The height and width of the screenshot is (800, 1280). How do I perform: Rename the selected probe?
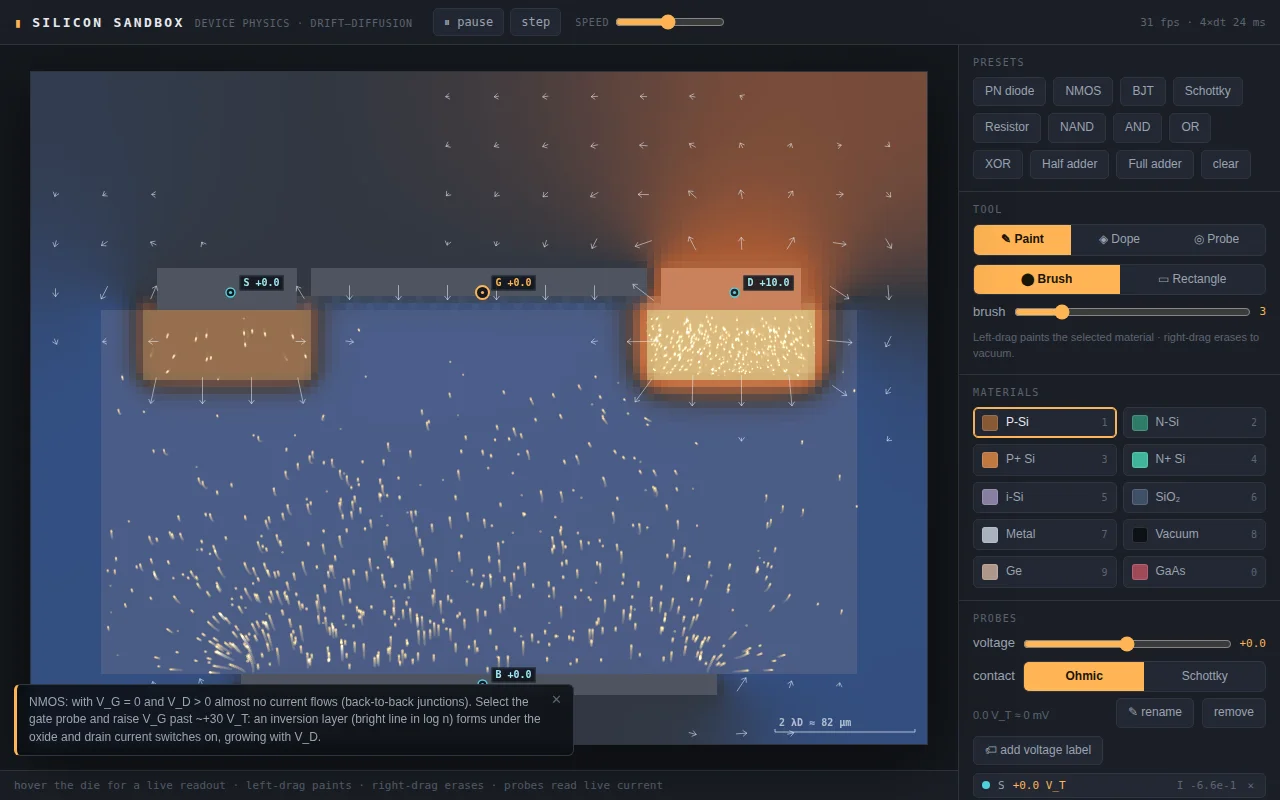[x=1155, y=712]
